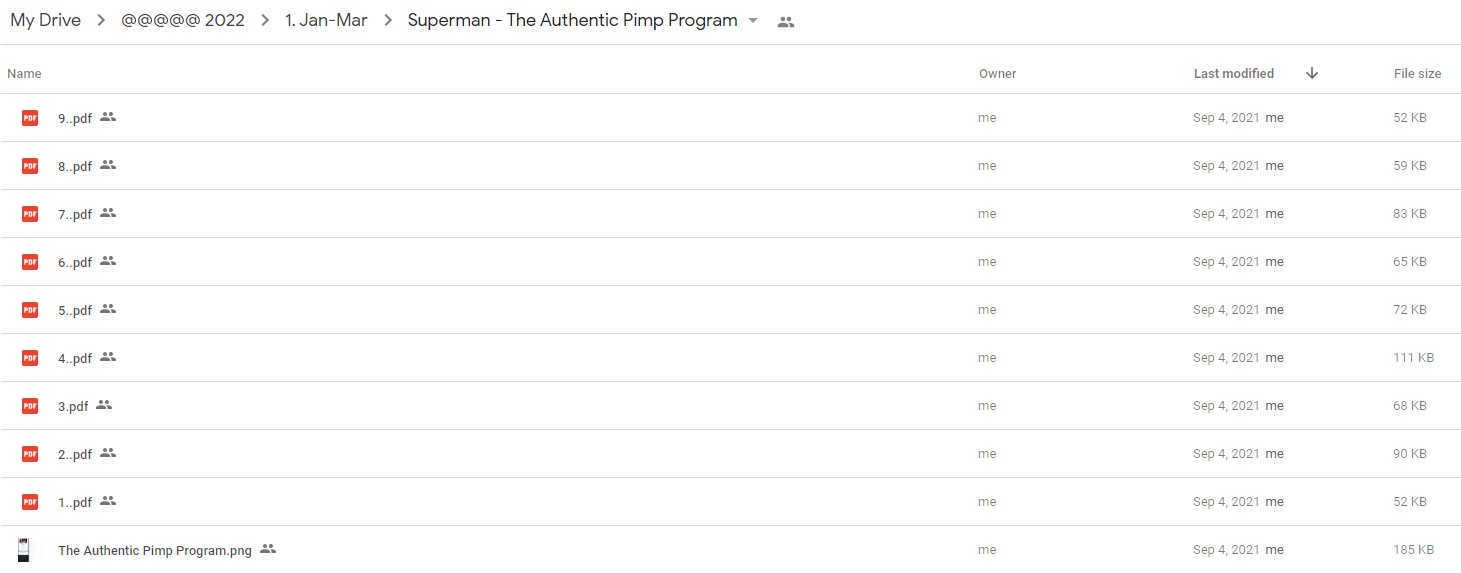Navigate to 1. Jan-Mar breadcrumb folder
The image size is (1461, 573).
pos(326,21)
